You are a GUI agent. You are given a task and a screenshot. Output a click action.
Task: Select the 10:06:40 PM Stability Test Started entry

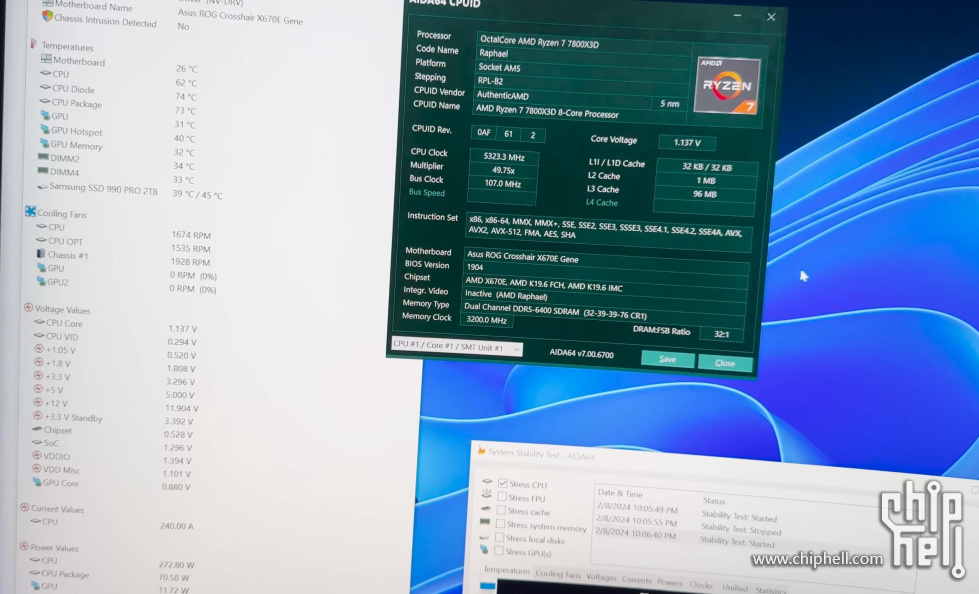pyautogui.click(x=684, y=540)
